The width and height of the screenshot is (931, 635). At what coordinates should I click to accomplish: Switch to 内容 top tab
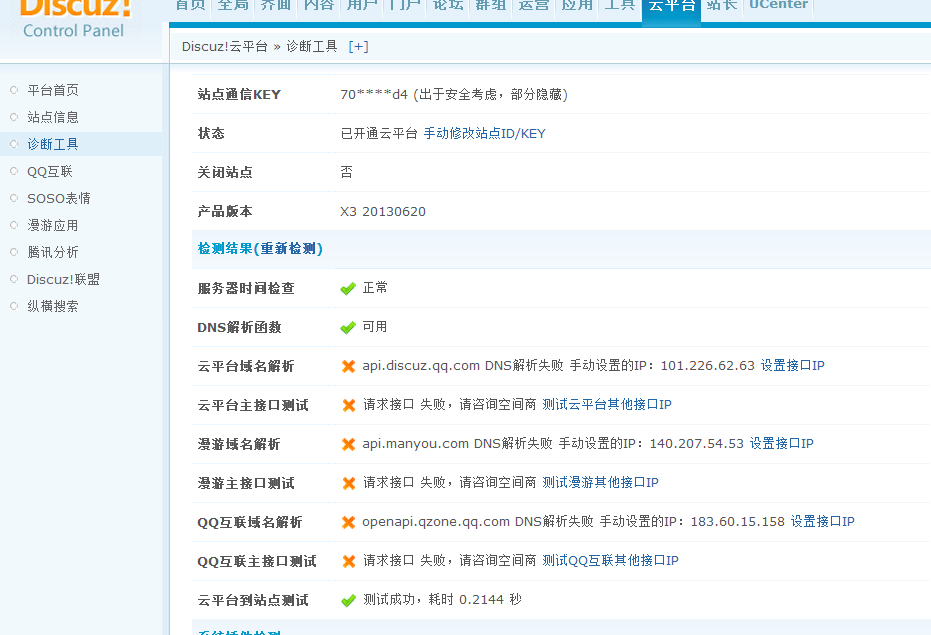coord(319,7)
